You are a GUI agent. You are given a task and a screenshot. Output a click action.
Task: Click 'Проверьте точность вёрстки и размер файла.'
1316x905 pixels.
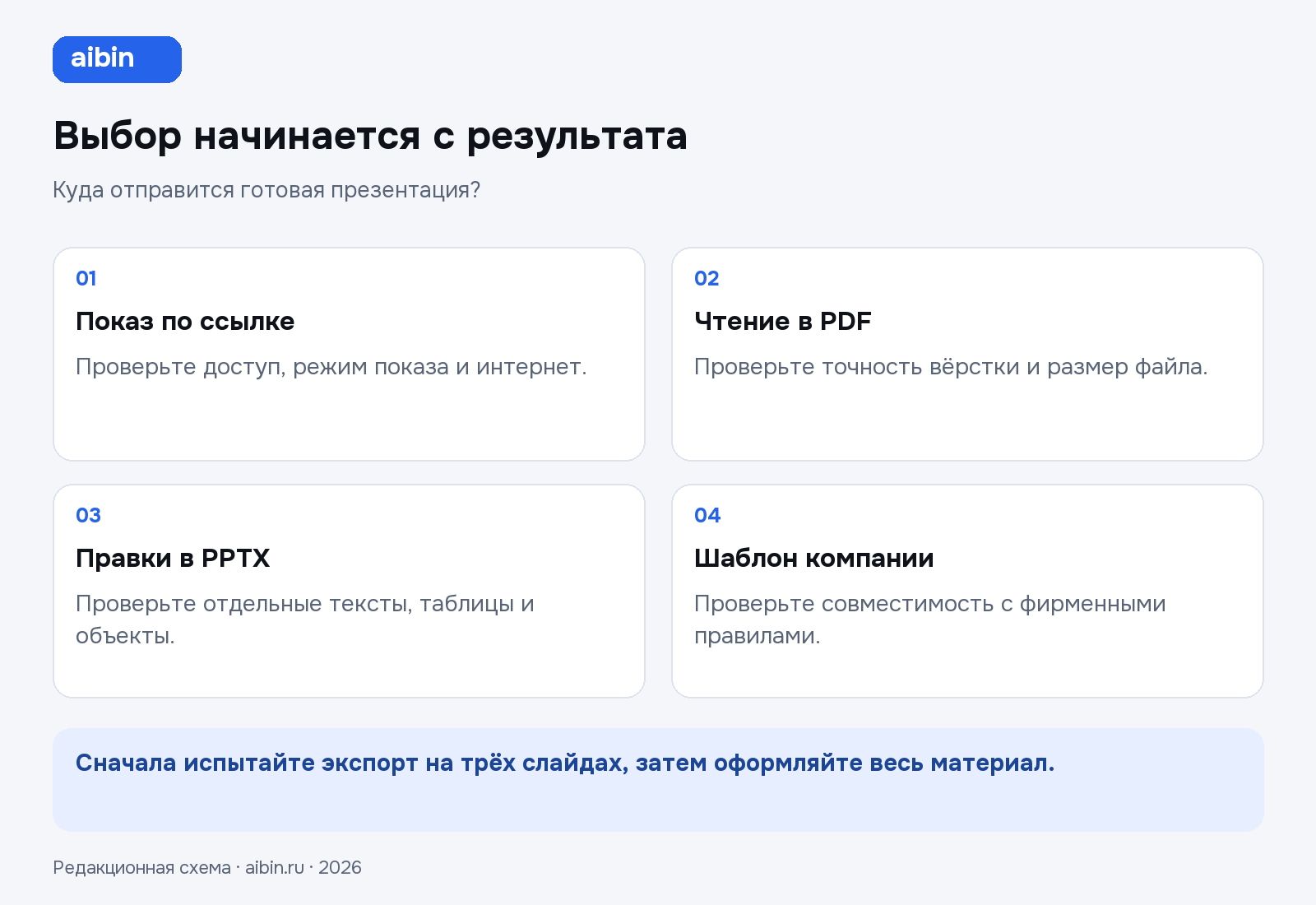[951, 367]
